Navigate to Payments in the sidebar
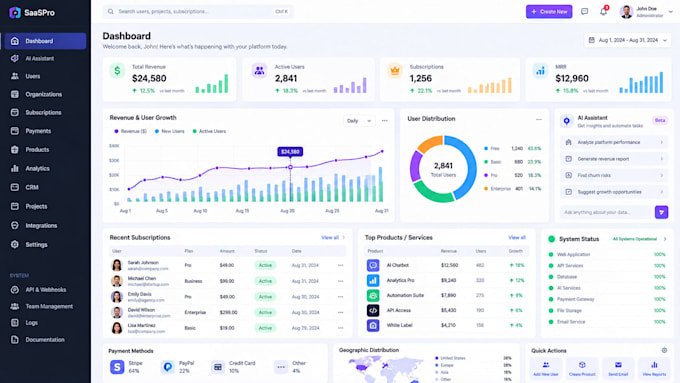 [46, 131]
